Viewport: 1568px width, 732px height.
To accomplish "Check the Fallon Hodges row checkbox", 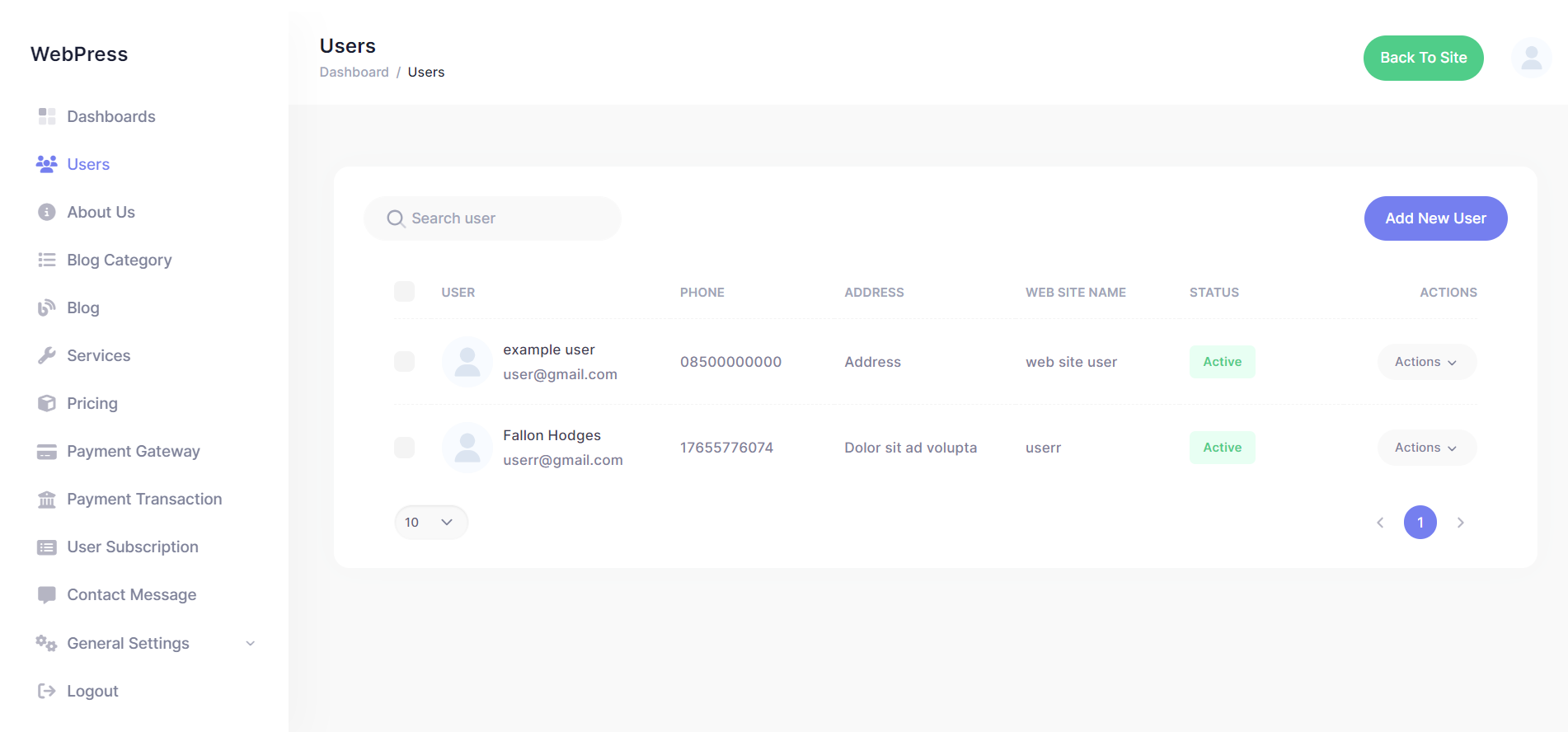I will pyautogui.click(x=404, y=448).
